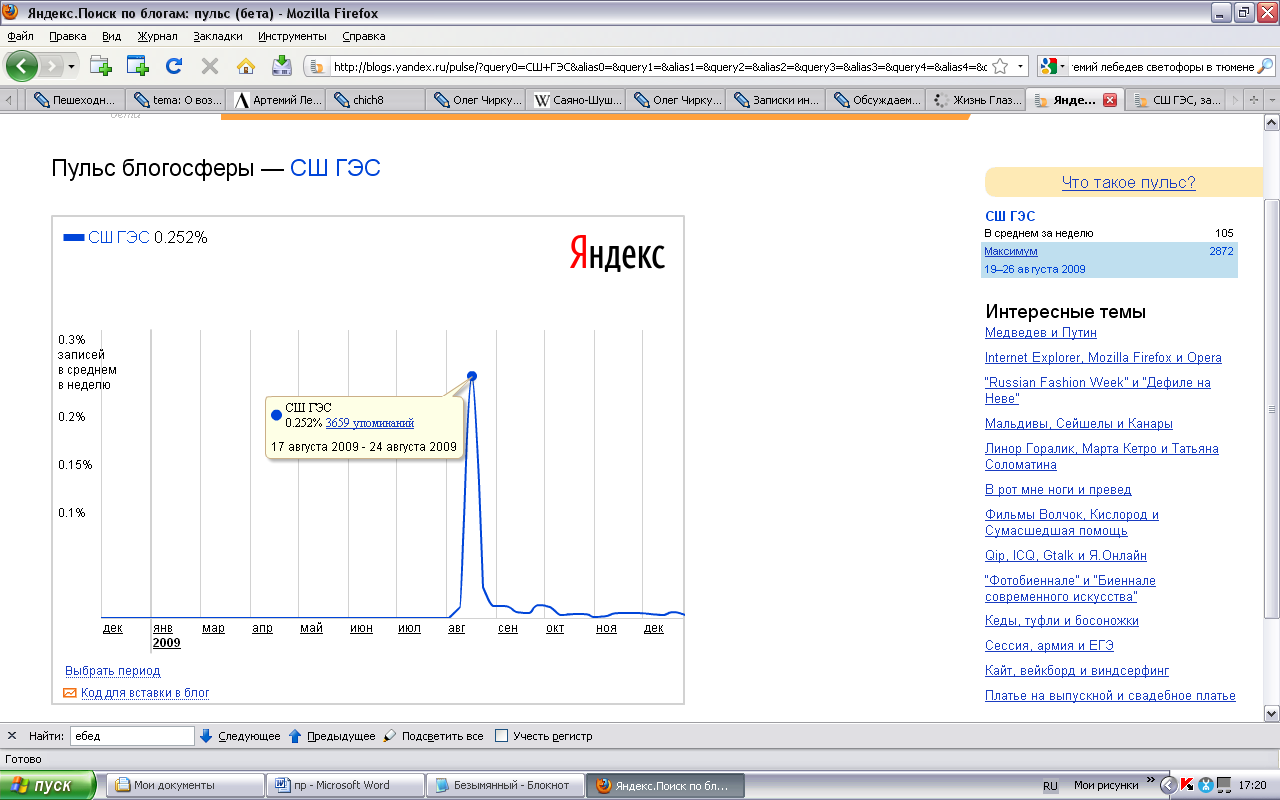Switch to Безымянный - Блокнот taskbar window
This screenshot has height=800, width=1280.
(x=506, y=785)
